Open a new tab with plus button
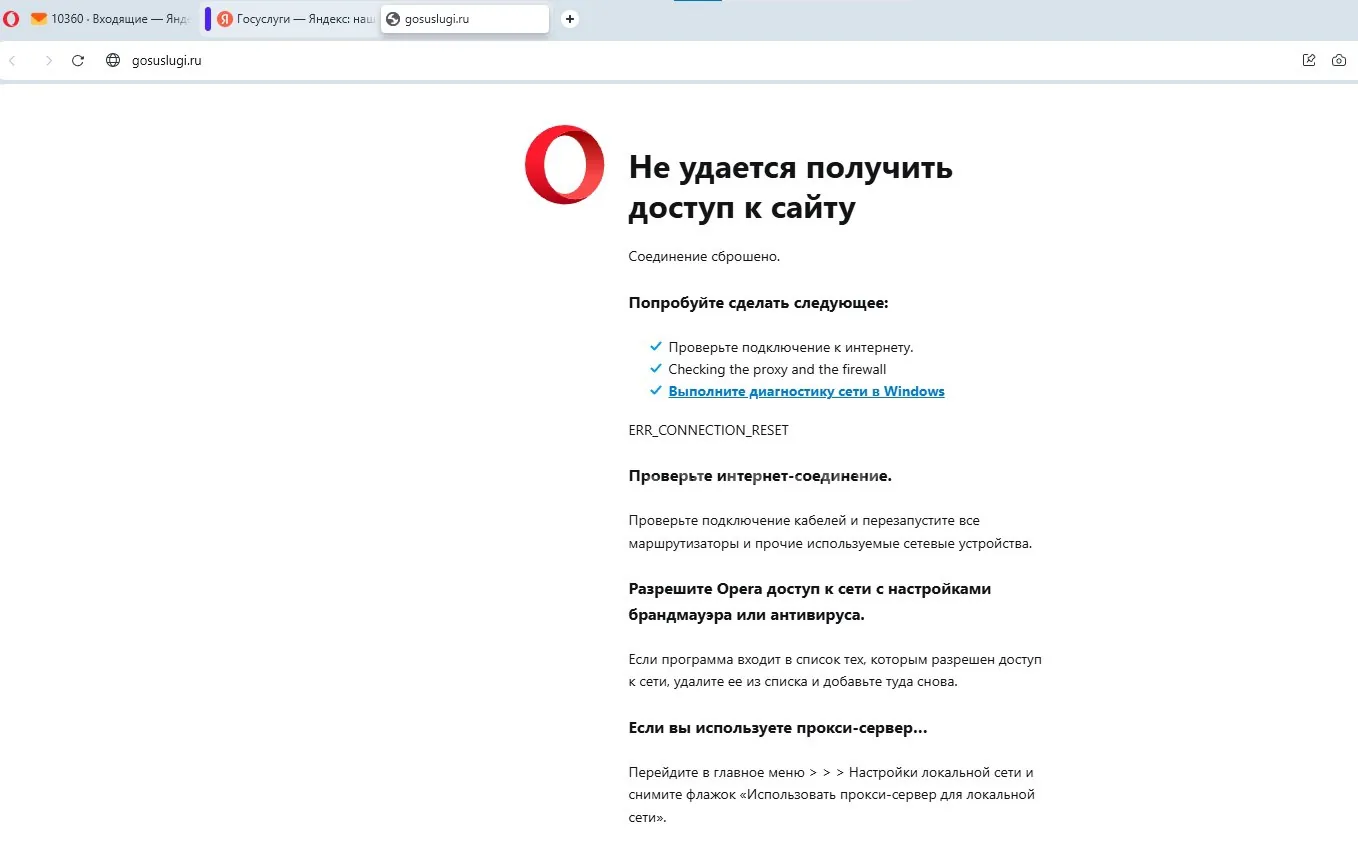1358x867 pixels. [570, 19]
